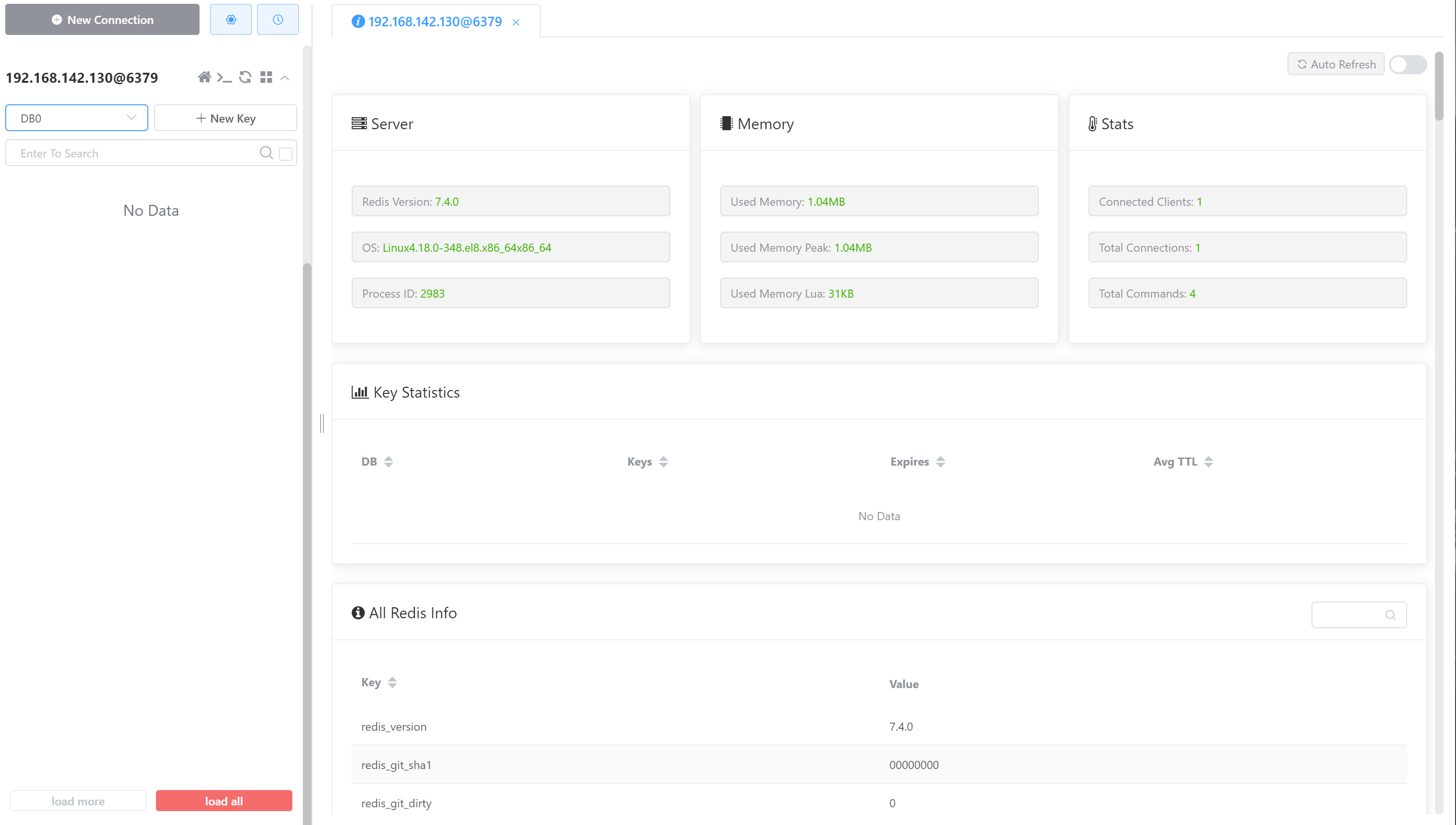Click the grid view icon in sidebar

point(266,77)
